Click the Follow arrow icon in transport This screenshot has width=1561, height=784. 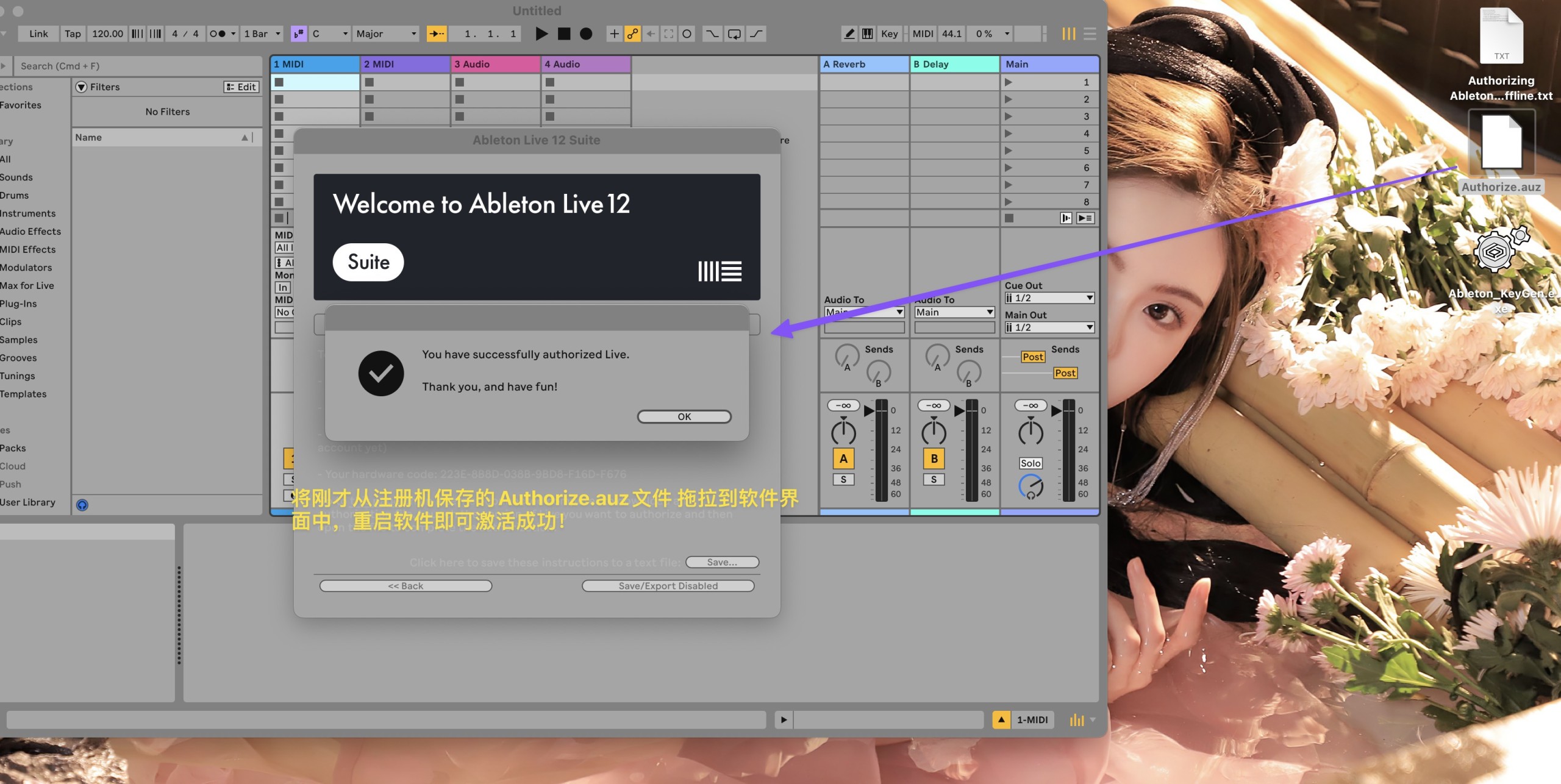click(x=437, y=34)
